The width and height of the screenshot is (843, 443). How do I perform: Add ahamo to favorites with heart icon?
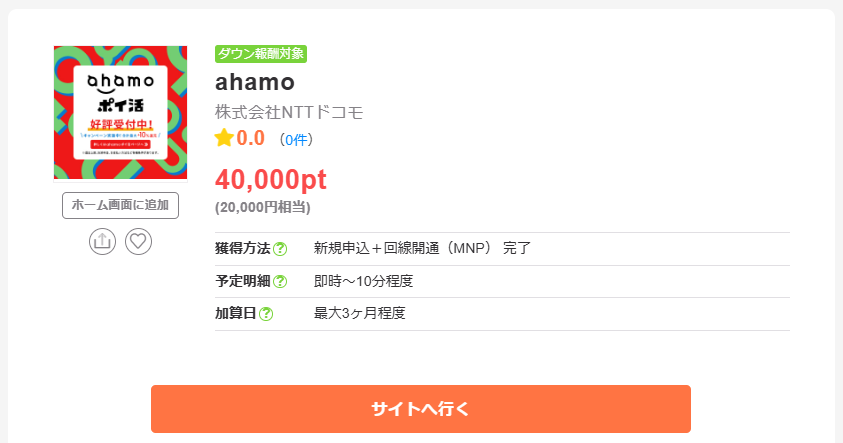tap(138, 241)
